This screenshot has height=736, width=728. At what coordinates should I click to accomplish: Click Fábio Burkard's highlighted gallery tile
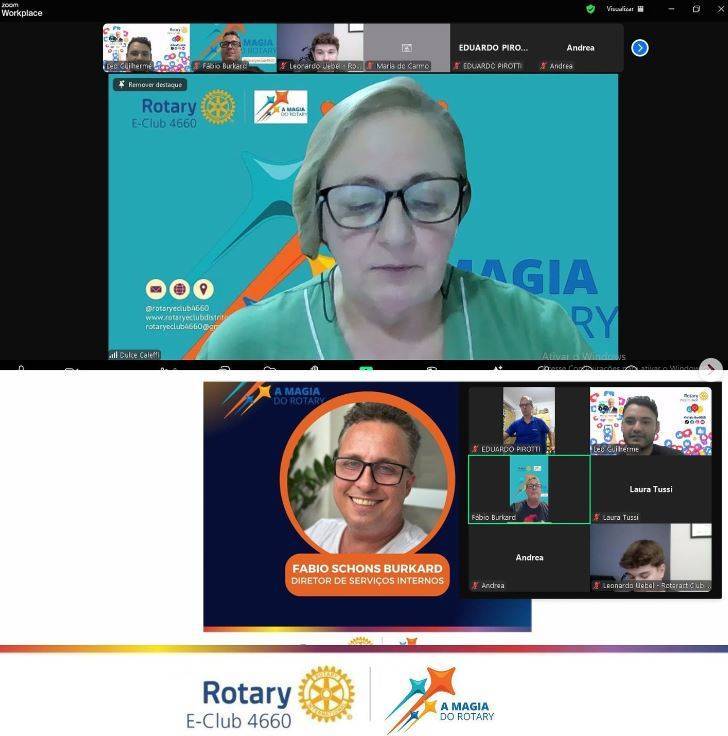click(x=529, y=488)
